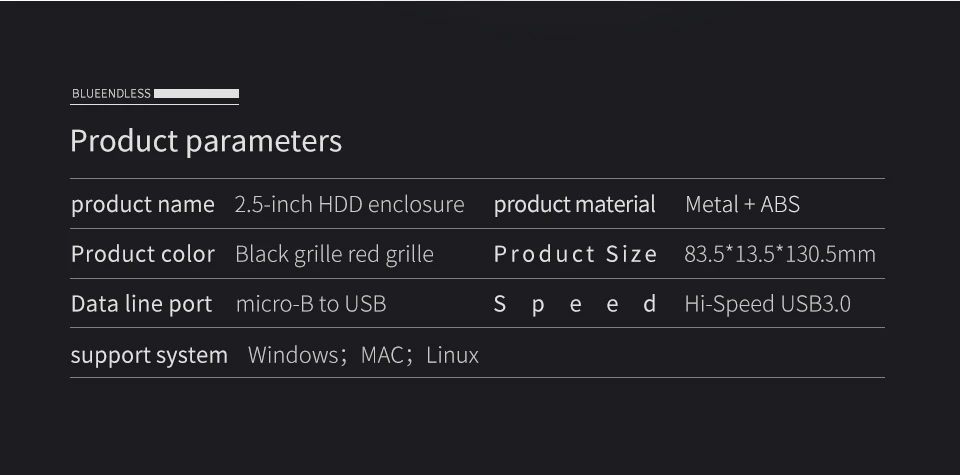Screen dimensions: 960x475
Task: Click the support system label
Action: [149, 356]
